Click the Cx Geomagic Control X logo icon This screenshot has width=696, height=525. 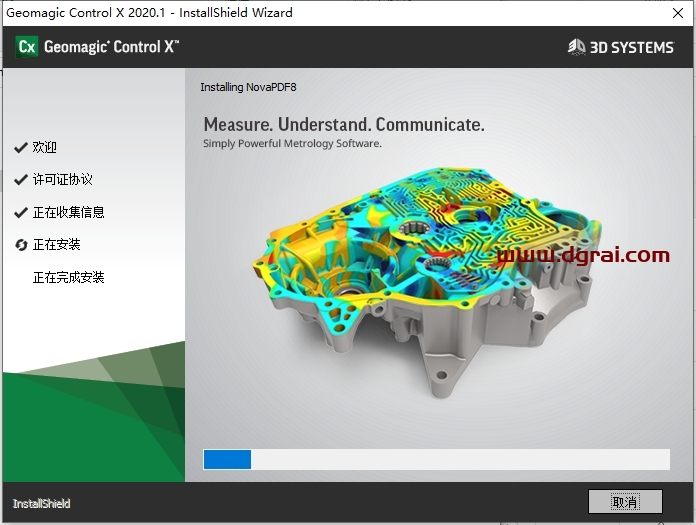26,47
